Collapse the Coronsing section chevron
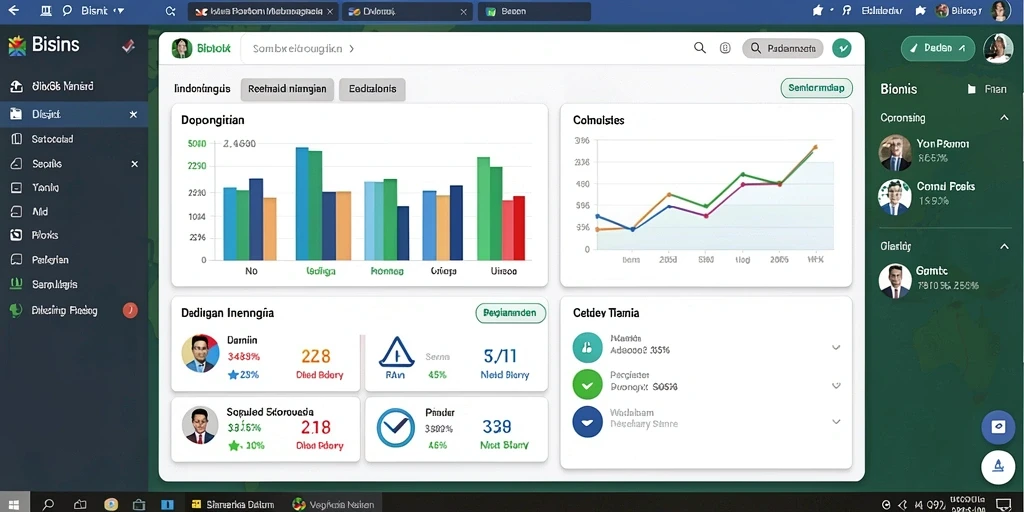Image resolution: width=1024 pixels, height=512 pixels. tap(1004, 118)
